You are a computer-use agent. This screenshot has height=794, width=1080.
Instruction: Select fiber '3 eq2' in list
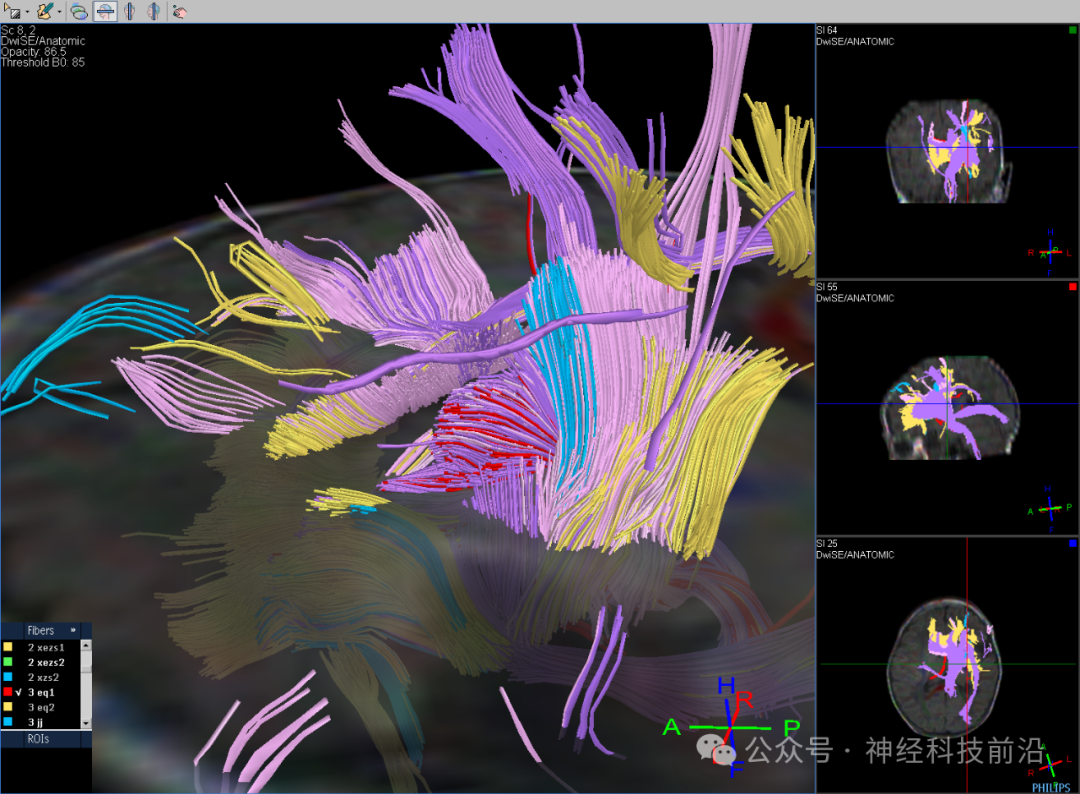(x=41, y=707)
